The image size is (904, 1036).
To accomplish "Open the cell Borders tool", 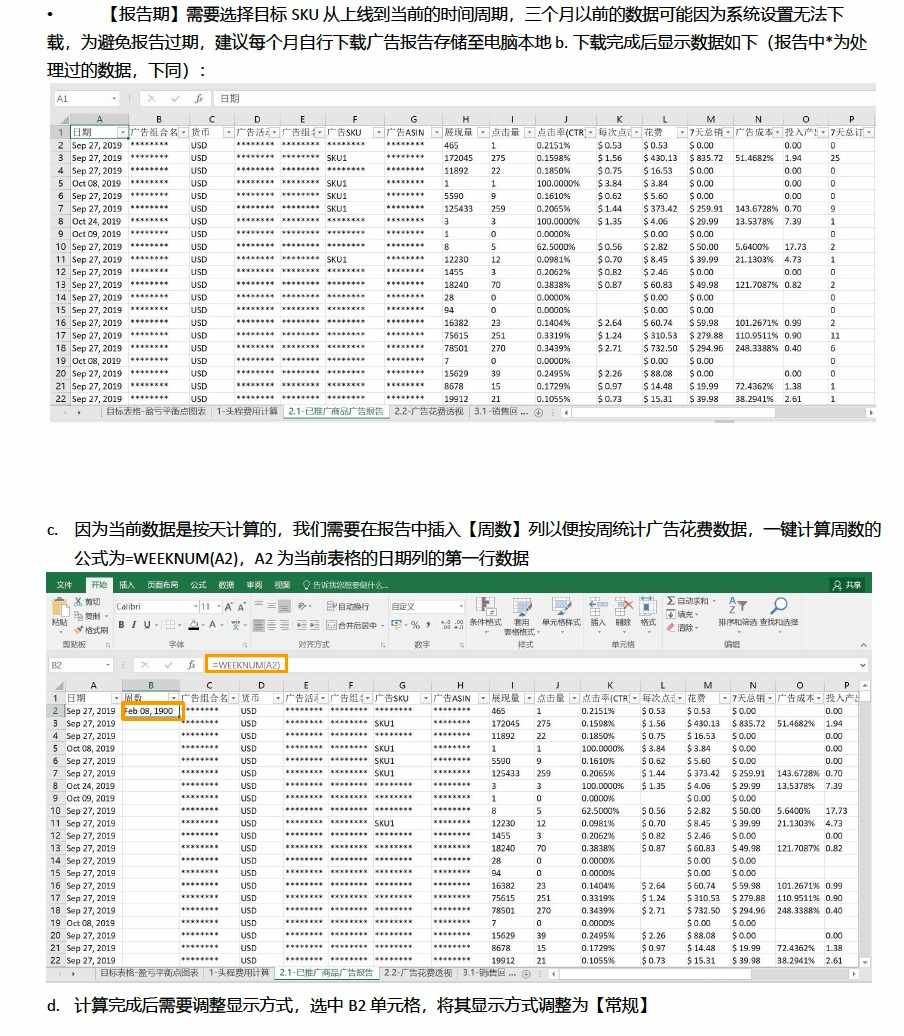I will (170, 624).
